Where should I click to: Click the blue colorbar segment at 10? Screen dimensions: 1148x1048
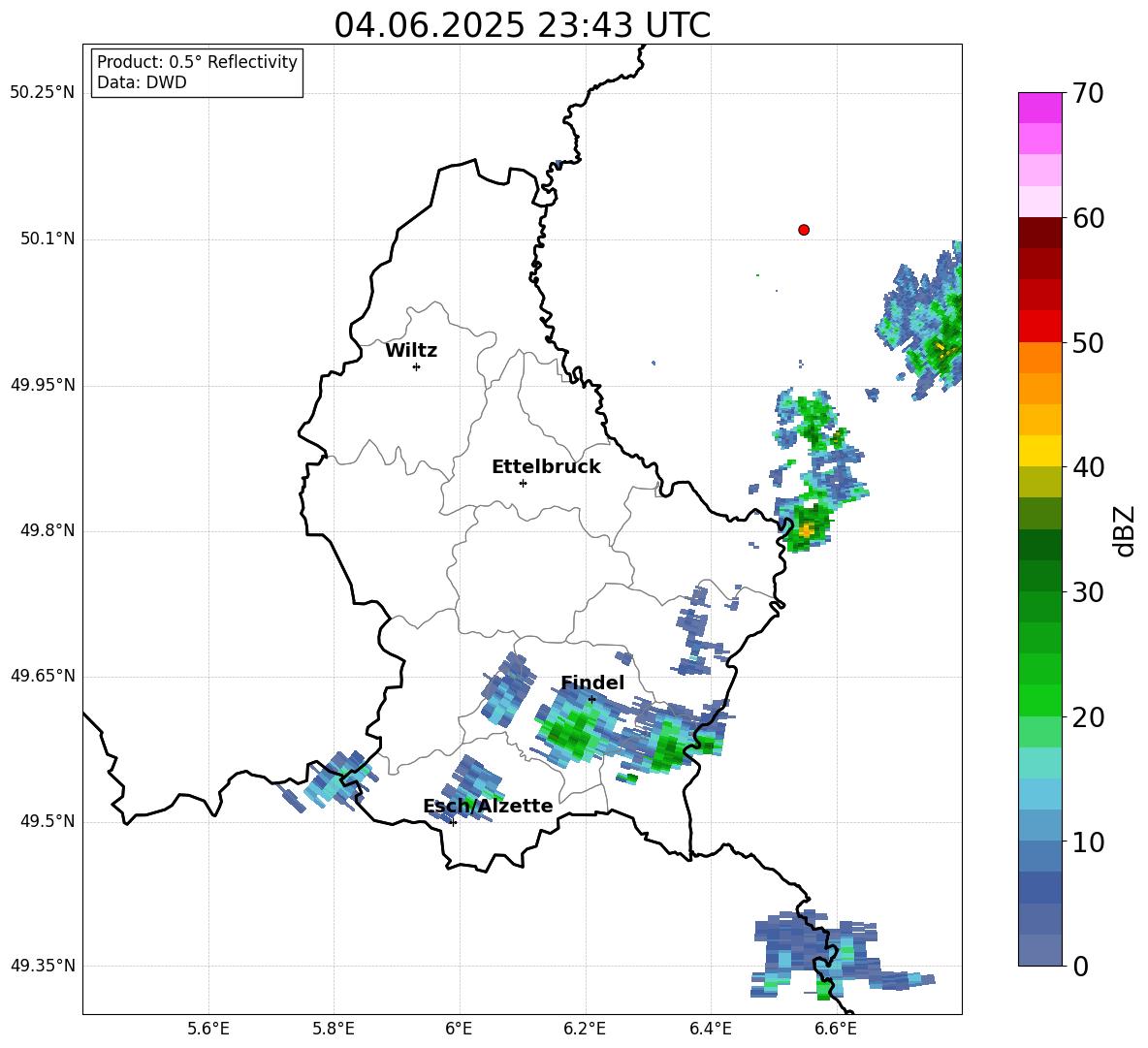1039,856
